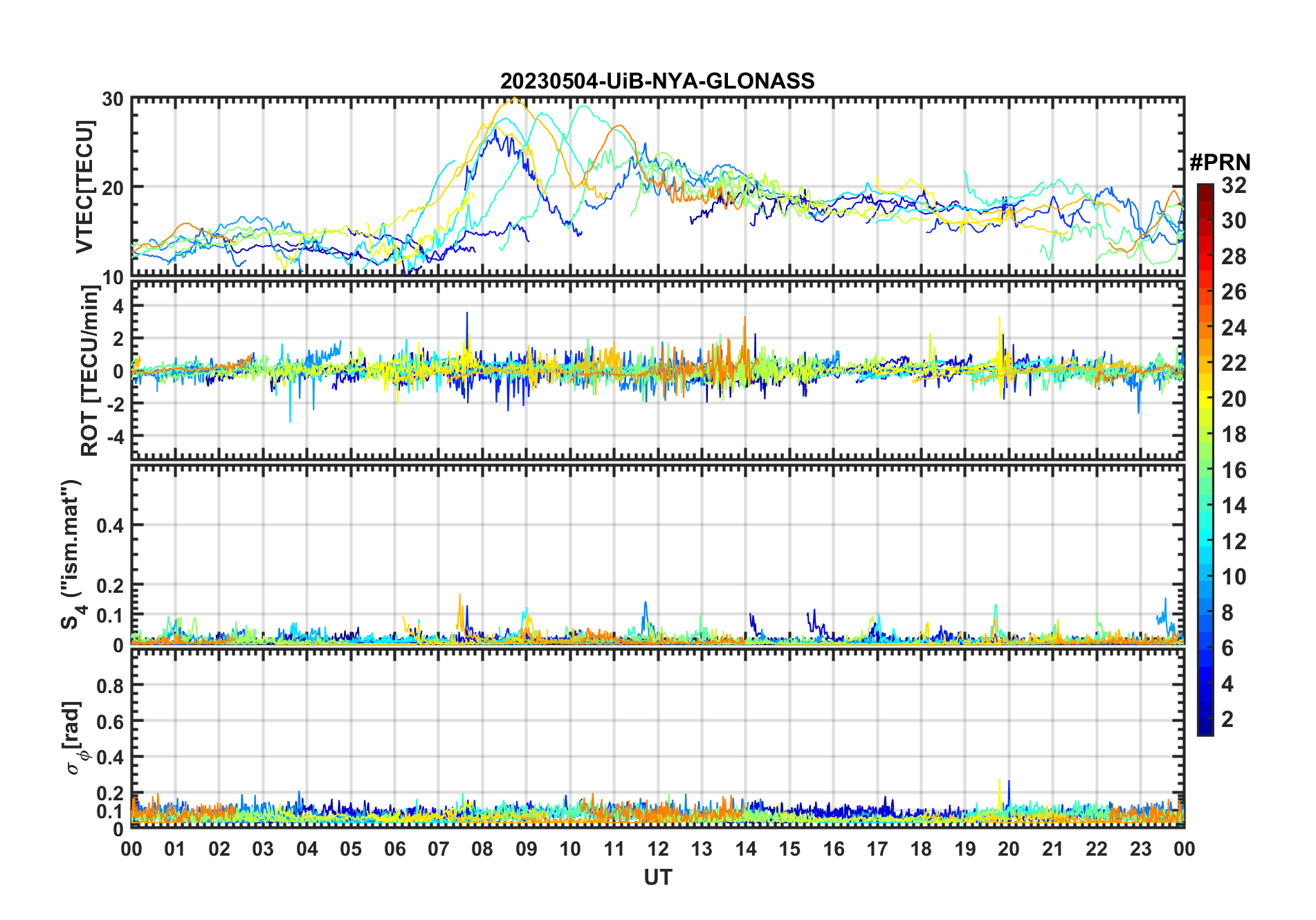Click VTEC axis tick label 20
Screen dimensions: 1316x920
pyautogui.click(x=113, y=188)
